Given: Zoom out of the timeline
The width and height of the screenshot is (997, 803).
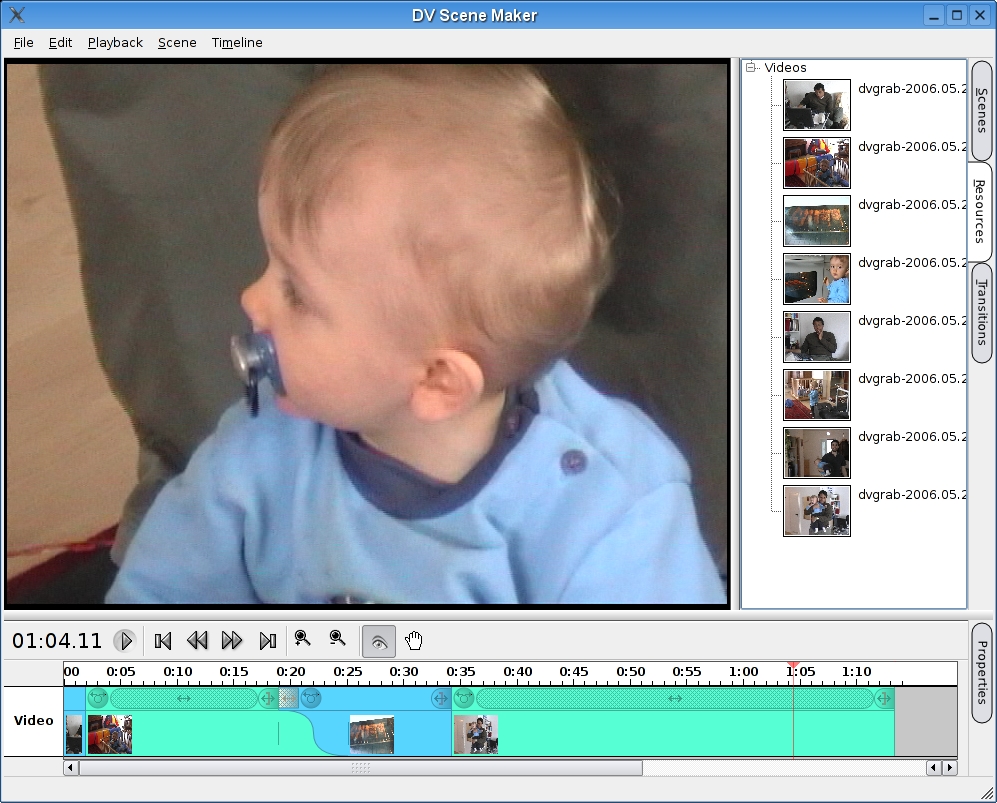Looking at the screenshot, I should 338,639.
